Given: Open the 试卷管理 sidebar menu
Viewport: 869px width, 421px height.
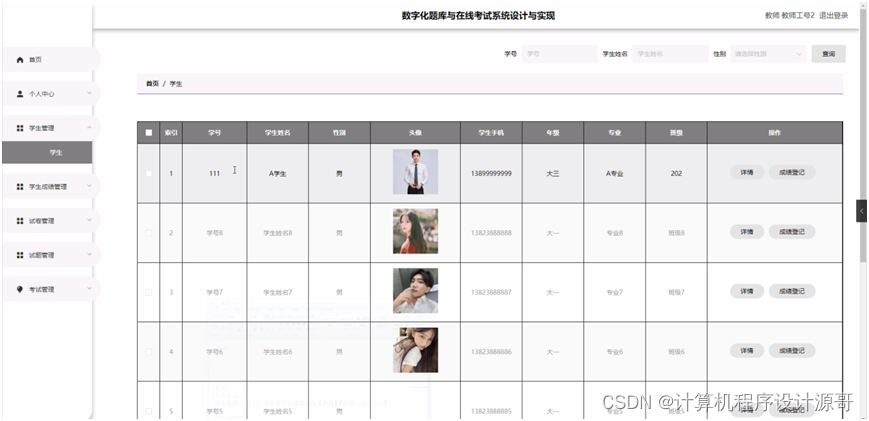Looking at the screenshot, I should click(51, 220).
